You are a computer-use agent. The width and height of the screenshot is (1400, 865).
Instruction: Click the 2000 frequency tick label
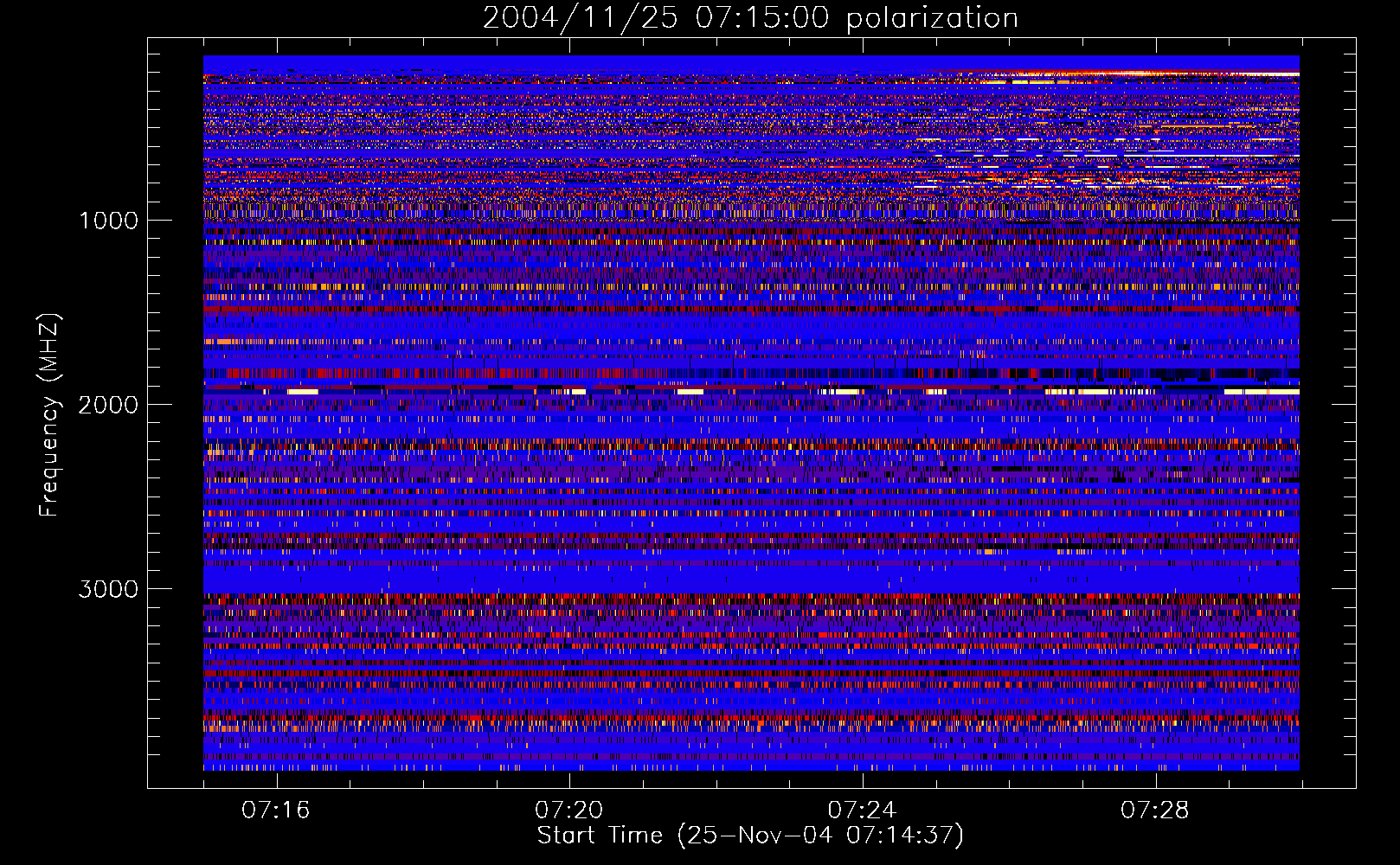108,405
